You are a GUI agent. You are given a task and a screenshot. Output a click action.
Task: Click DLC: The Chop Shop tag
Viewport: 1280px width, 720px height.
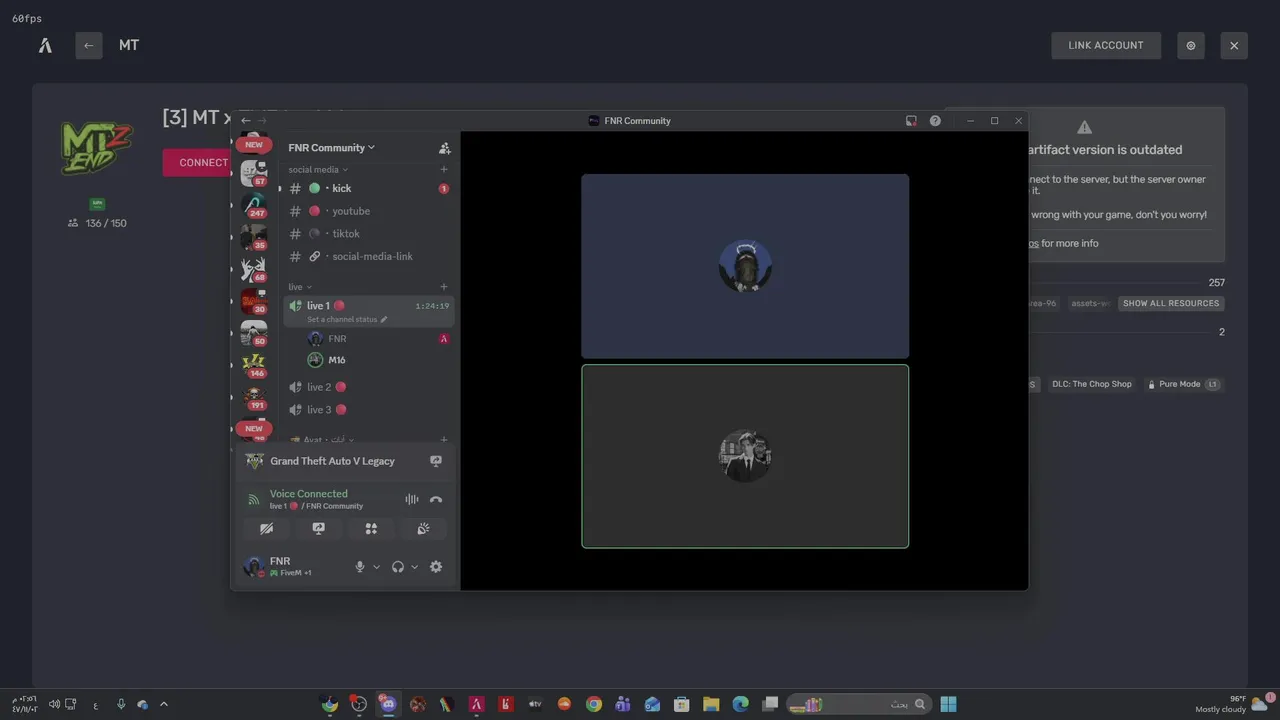click(1092, 384)
